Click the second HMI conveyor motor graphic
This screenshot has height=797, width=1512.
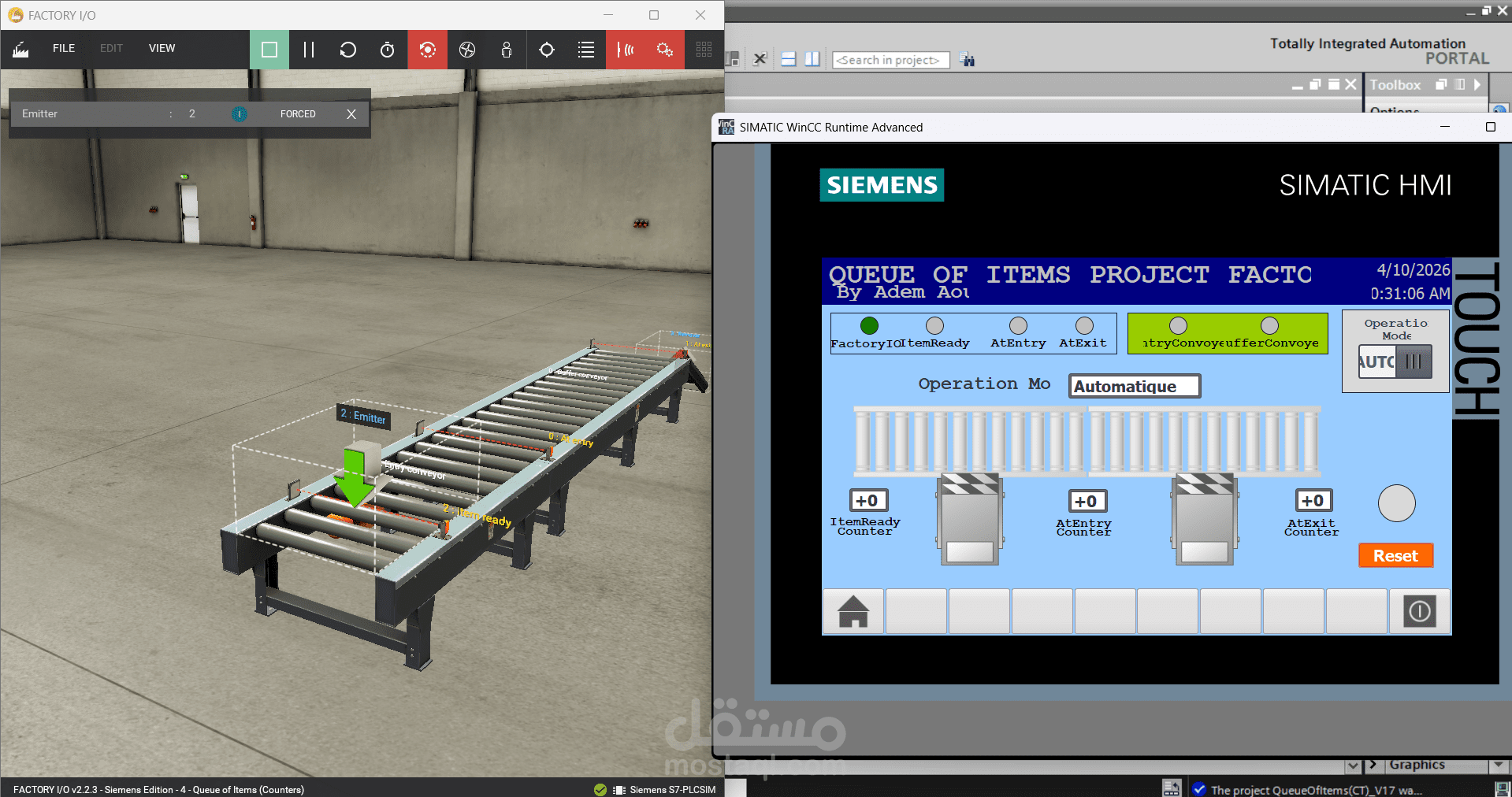click(x=1204, y=518)
